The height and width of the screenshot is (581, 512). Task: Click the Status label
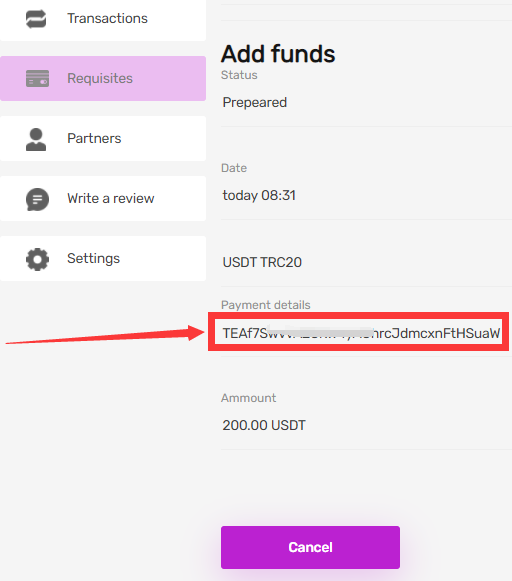click(239, 75)
